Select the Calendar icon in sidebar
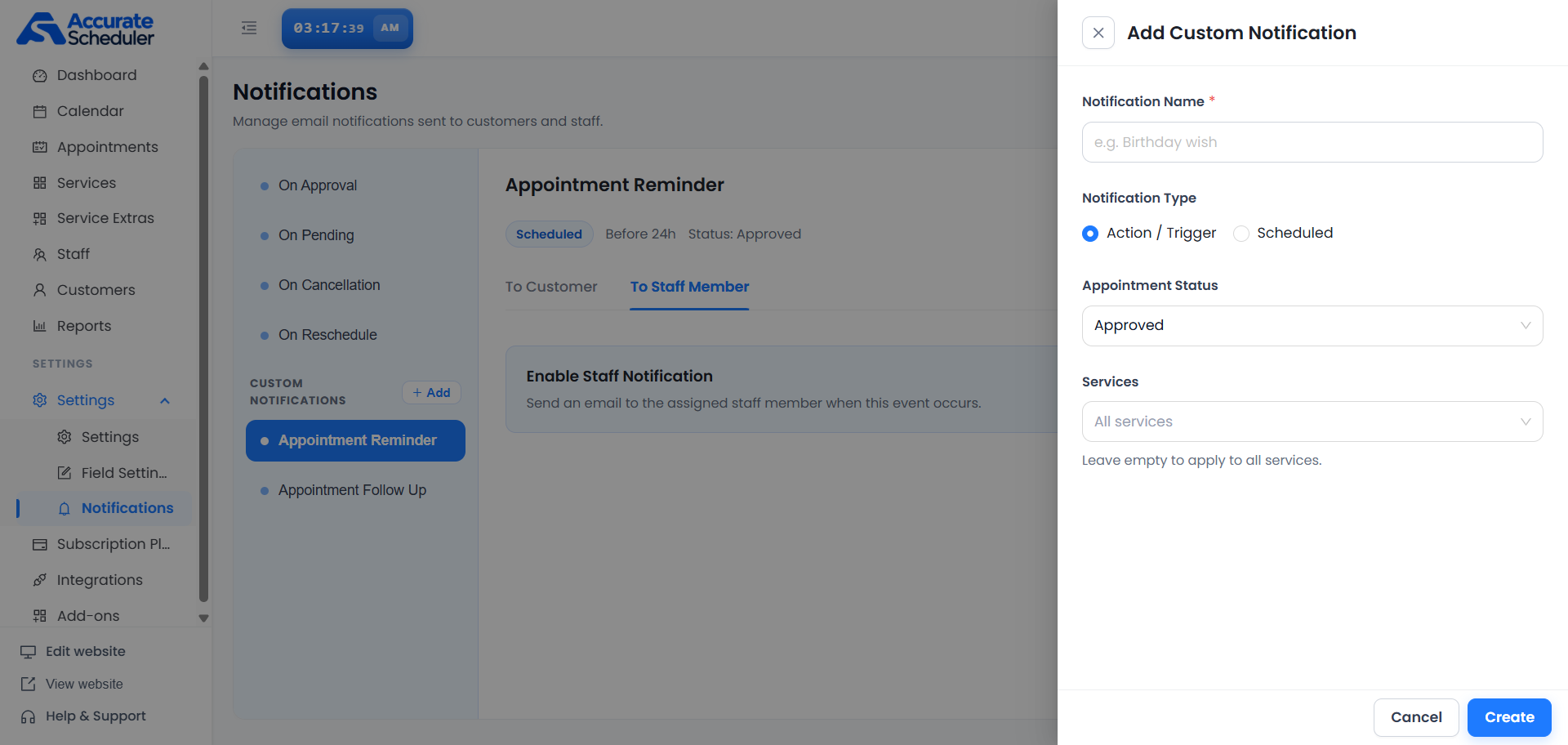Viewport: 1568px width, 745px height. (x=39, y=112)
